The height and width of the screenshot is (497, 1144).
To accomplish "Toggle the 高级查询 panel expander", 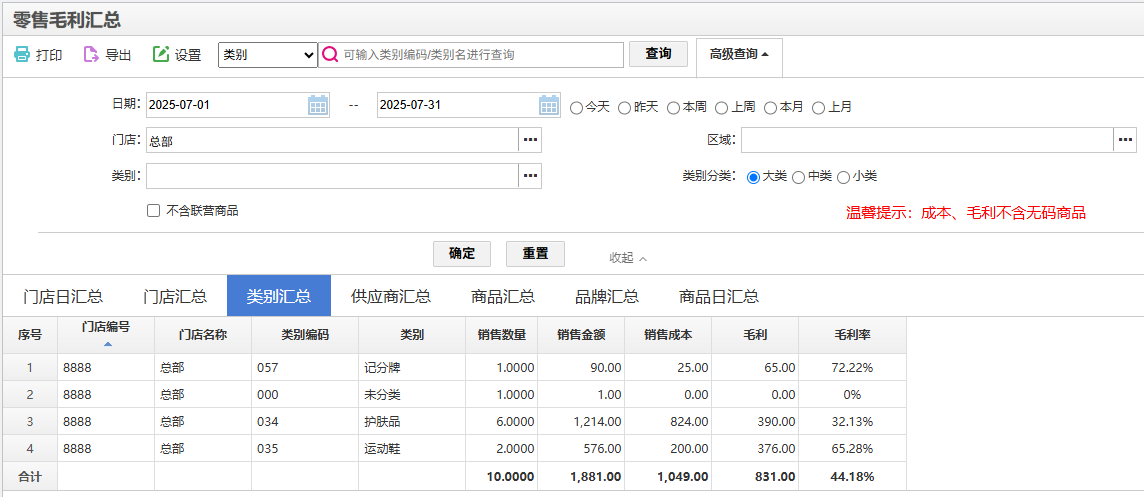I will coord(739,54).
